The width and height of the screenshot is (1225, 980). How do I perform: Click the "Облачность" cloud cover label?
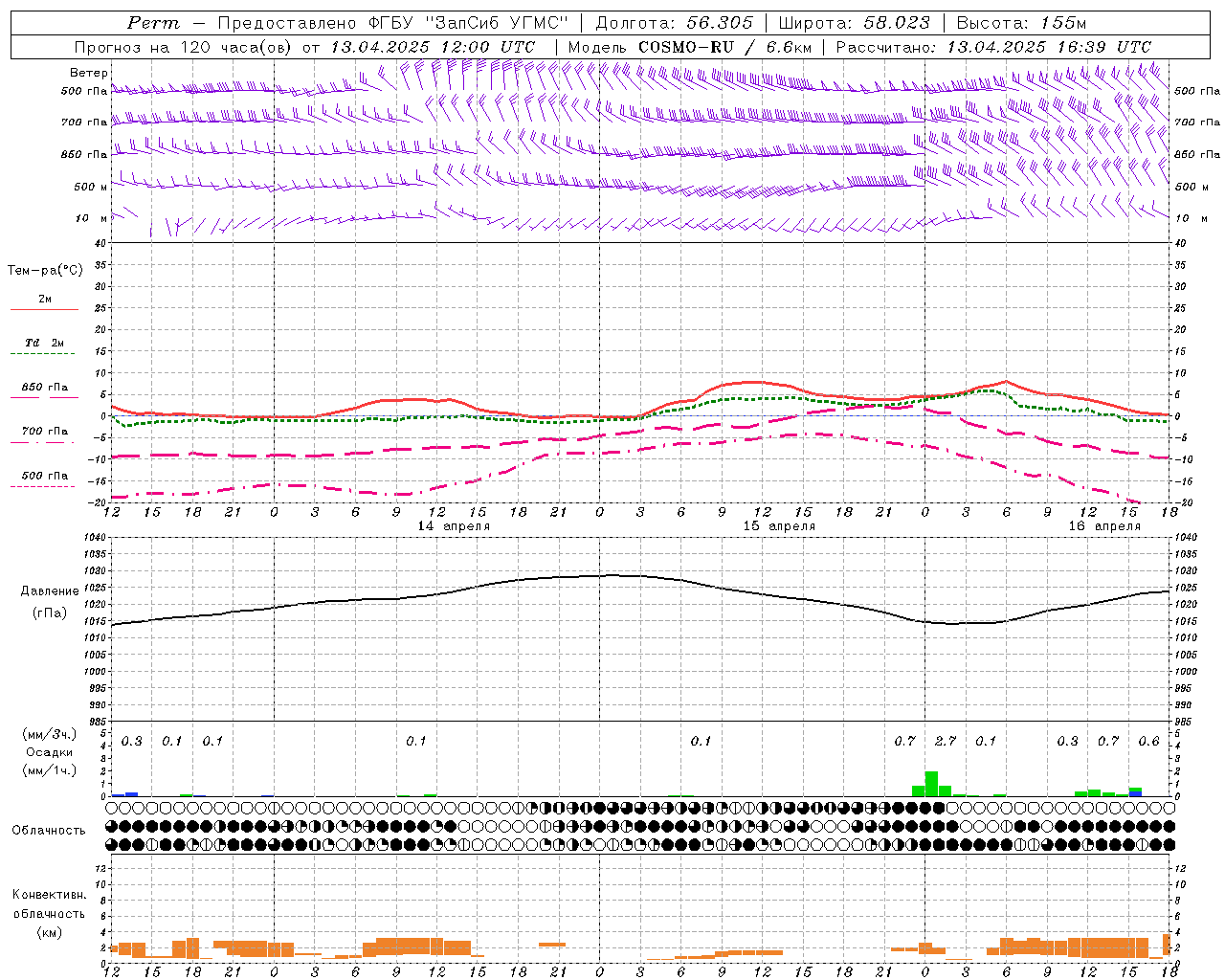pos(49,830)
